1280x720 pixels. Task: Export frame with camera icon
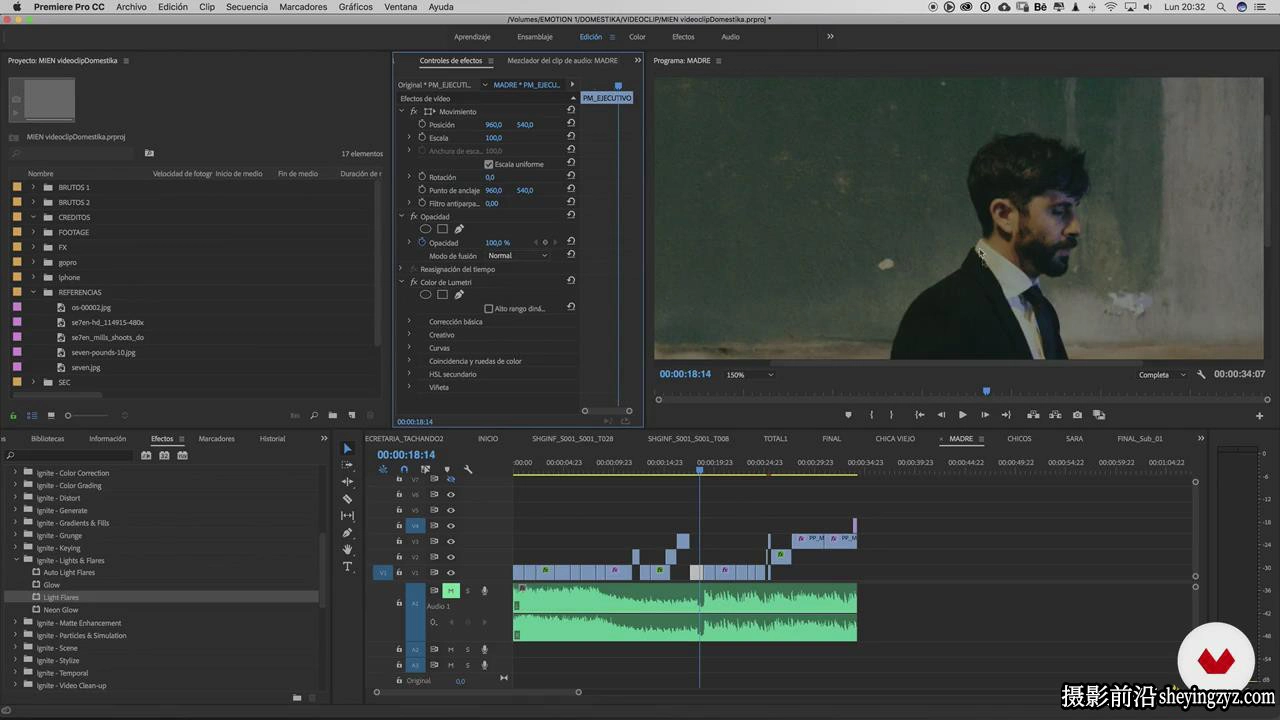pos(1077,415)
